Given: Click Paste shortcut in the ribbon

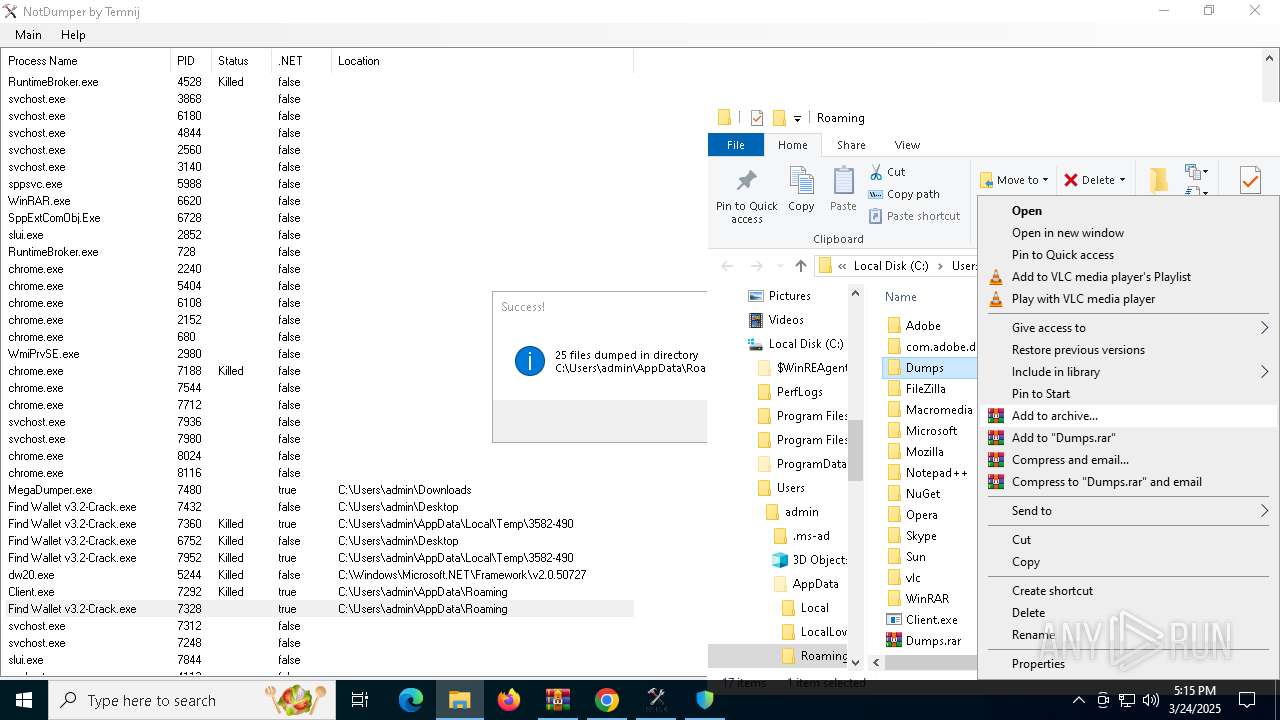Looking at the screenshot, I should point(914,216).
